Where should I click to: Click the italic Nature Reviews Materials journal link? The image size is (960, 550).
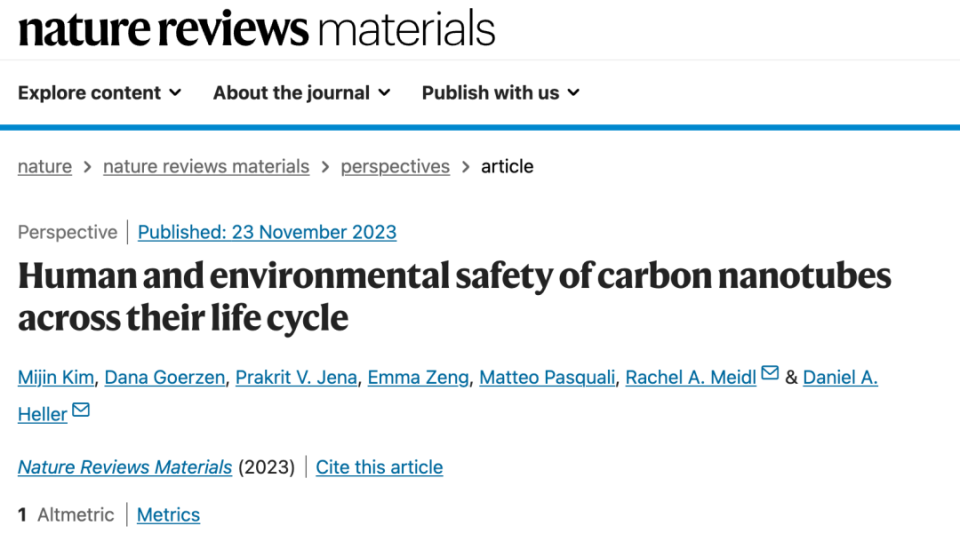(x=125, y=467)
